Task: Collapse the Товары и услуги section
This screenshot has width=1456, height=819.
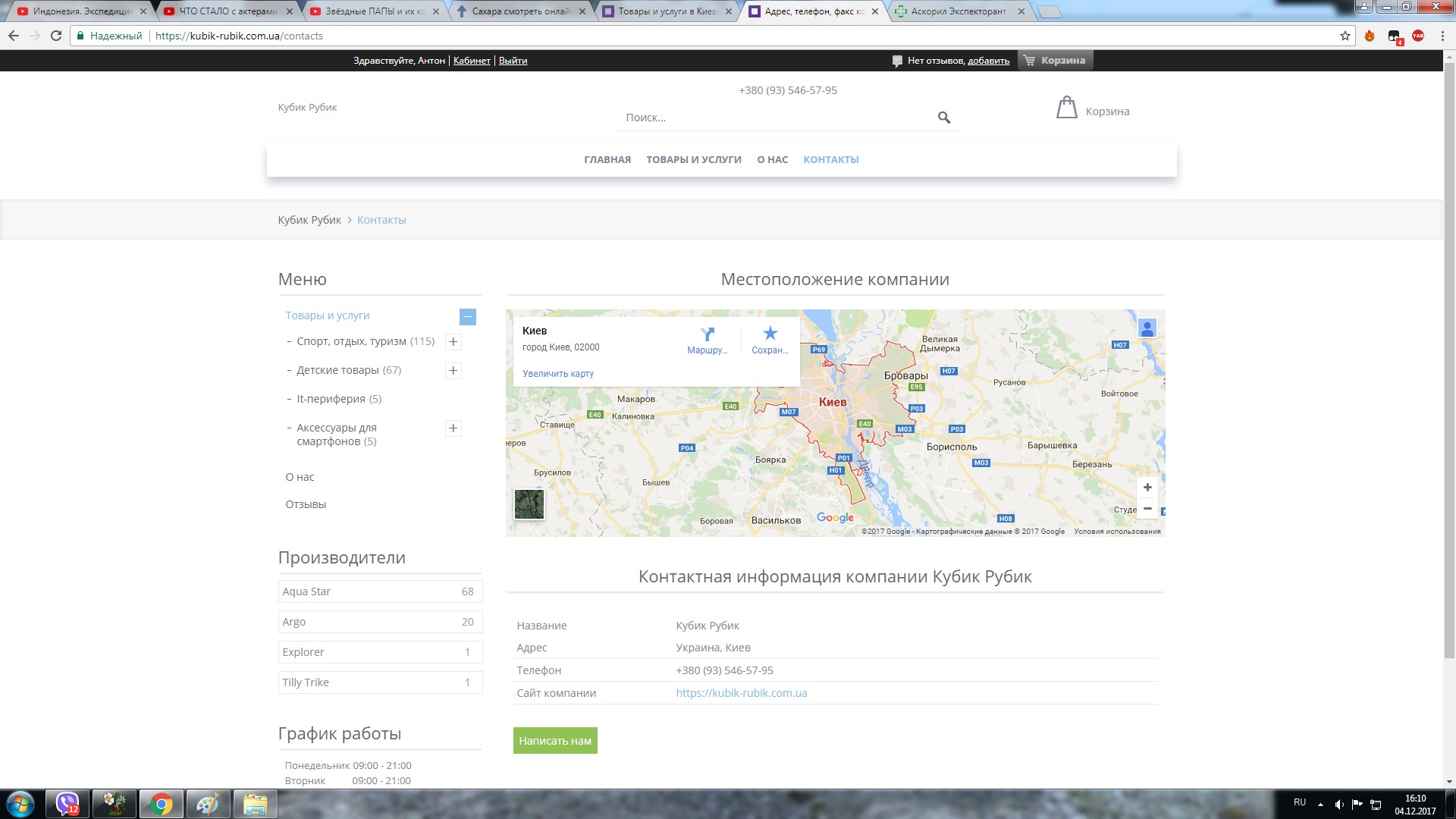Action: 468,317
